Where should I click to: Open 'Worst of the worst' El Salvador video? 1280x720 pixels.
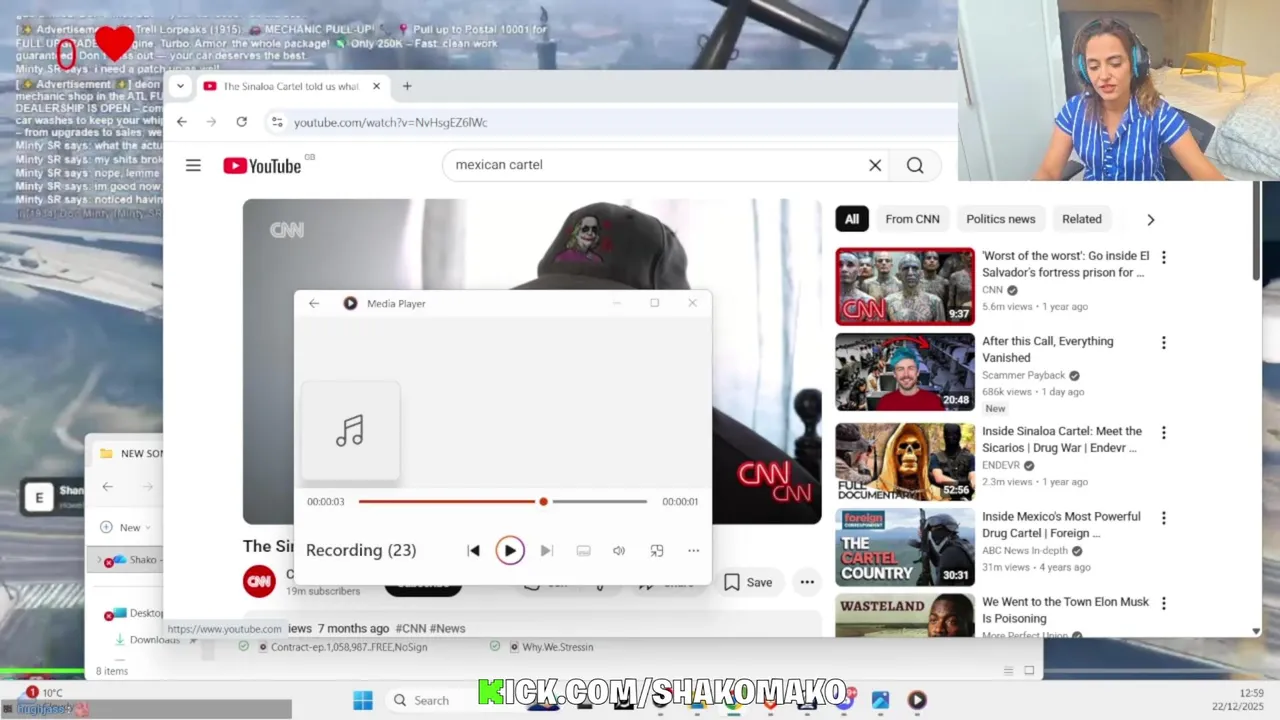[x=1065, y=264]
